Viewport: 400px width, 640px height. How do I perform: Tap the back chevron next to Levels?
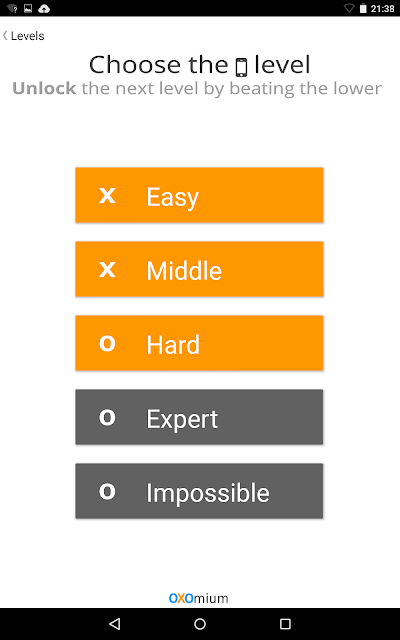click(5, 36)
